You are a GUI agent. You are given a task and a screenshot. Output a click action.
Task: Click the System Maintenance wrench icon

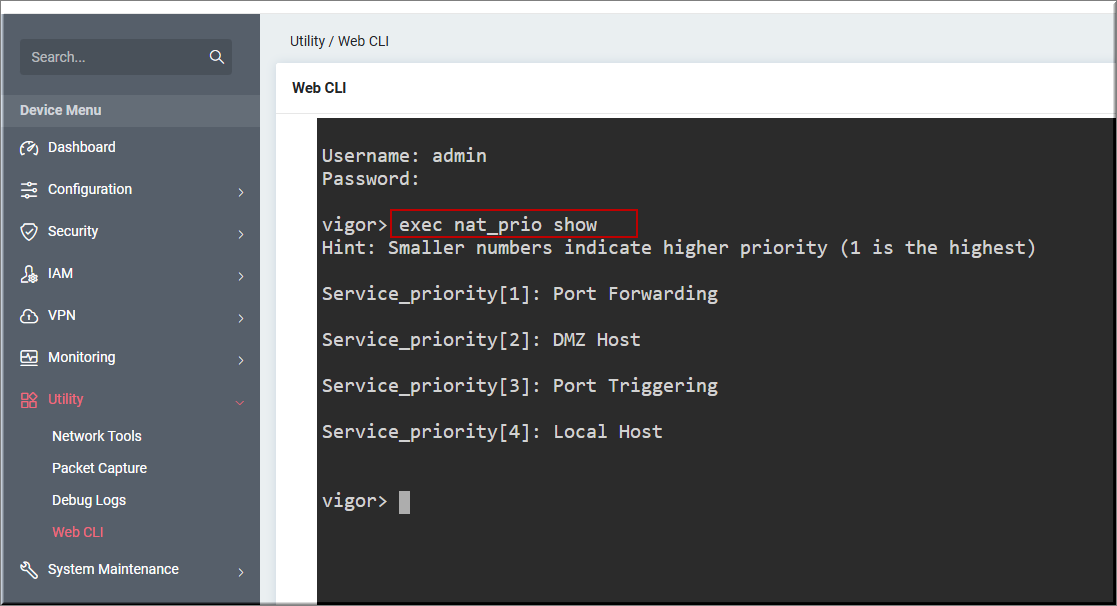point(29,570)
